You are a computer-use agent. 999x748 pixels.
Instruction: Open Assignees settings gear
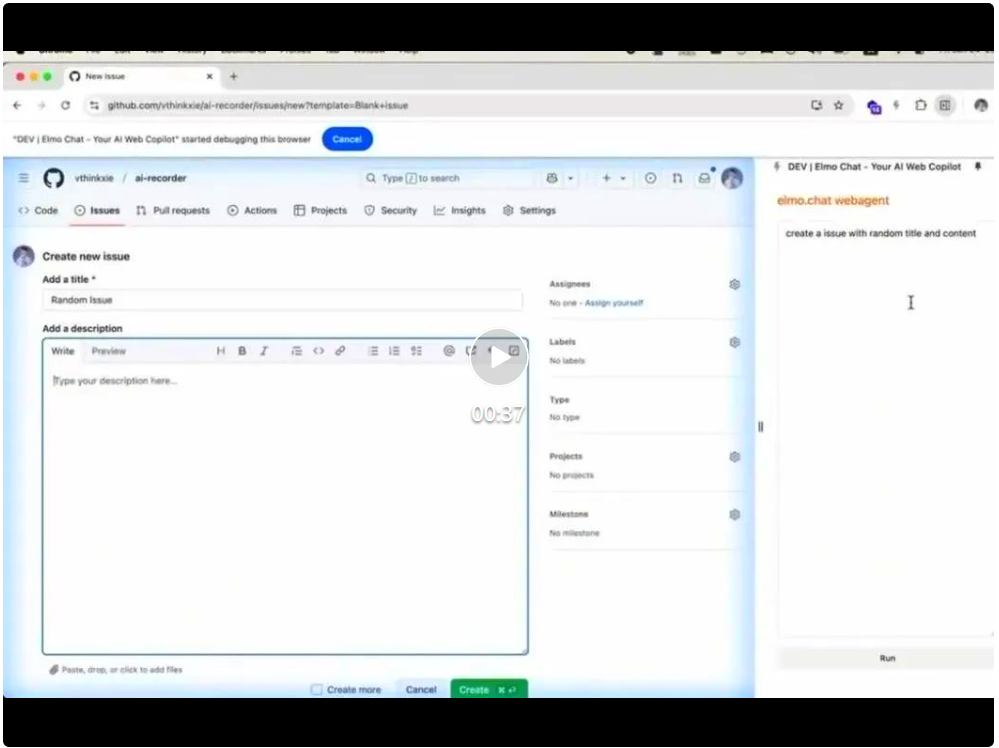pyautogui.click(x=735, y=285)
